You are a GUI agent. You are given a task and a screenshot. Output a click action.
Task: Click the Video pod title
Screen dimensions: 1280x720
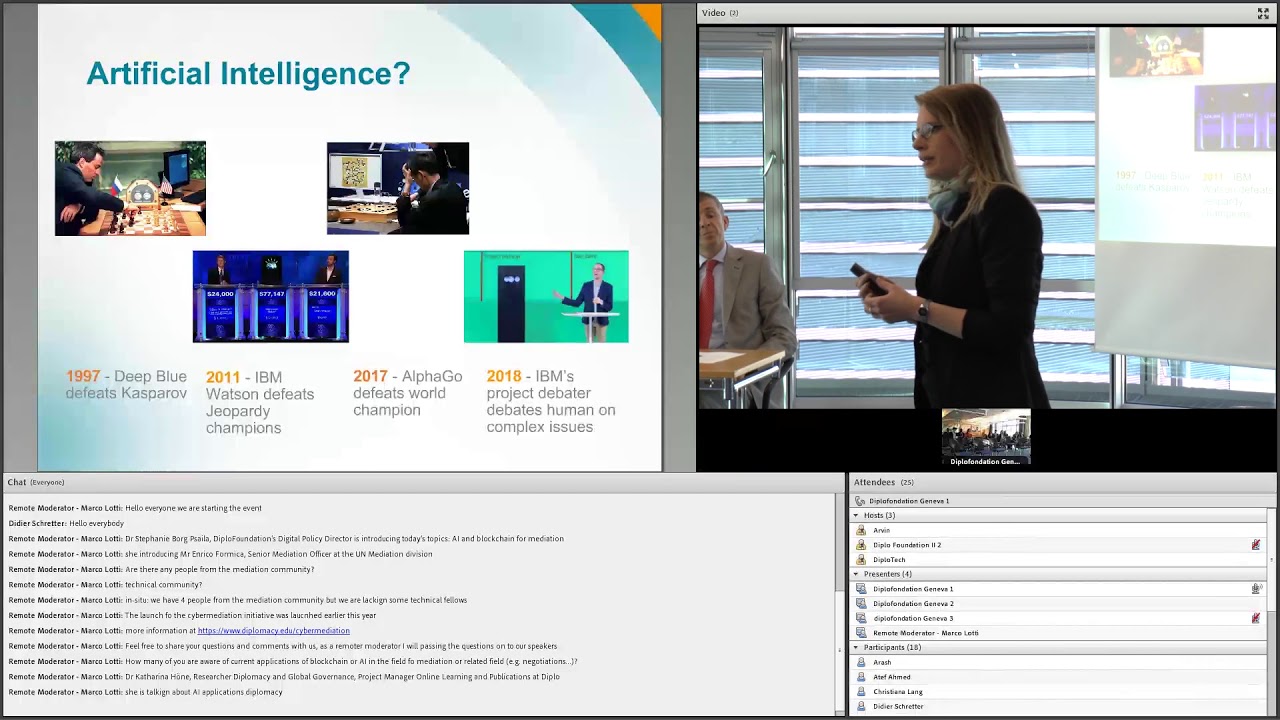[x=720, y=13]
